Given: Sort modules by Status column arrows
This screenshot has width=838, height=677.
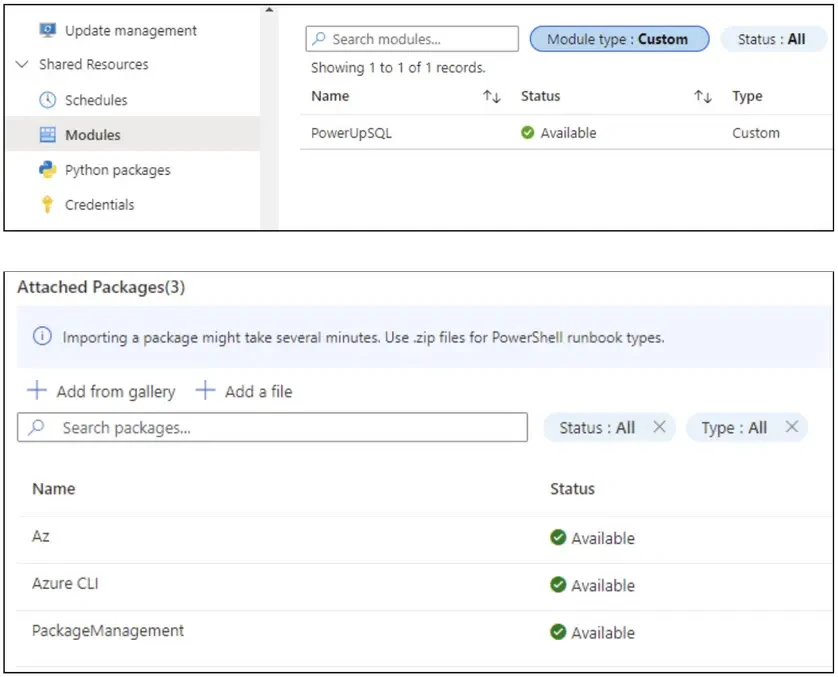Looking at the screenshot, I should click(703, 96).
